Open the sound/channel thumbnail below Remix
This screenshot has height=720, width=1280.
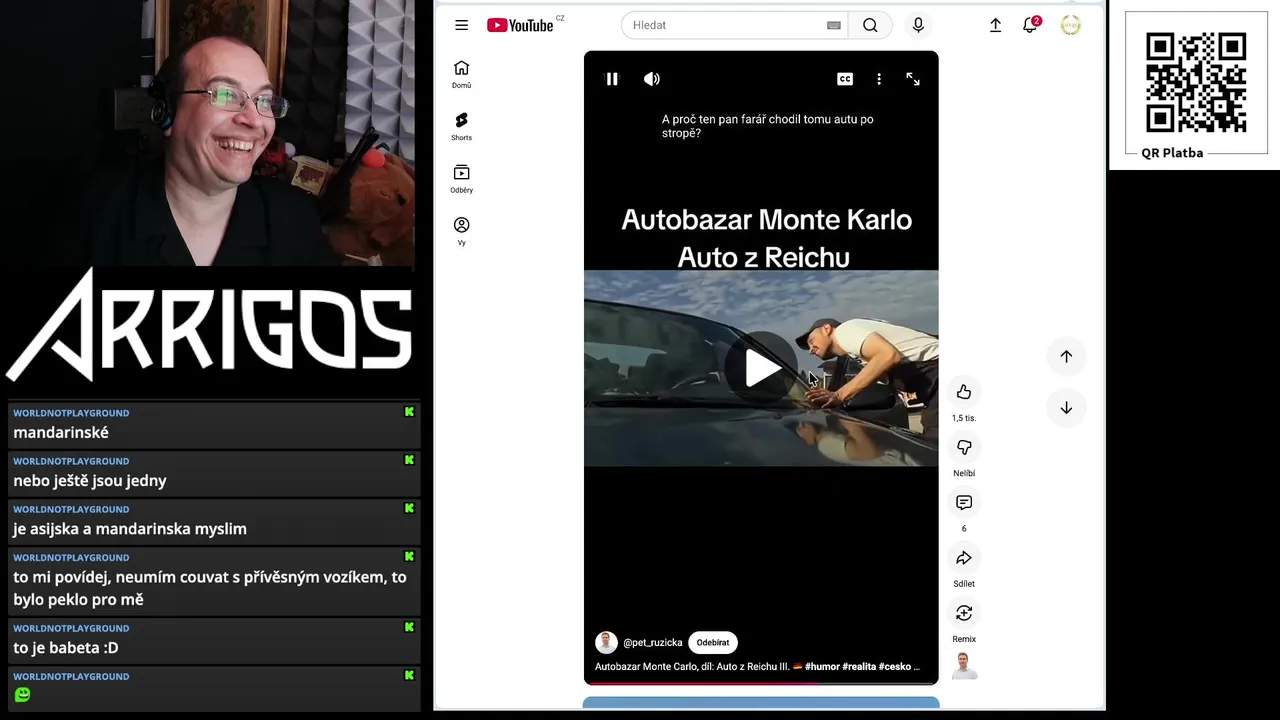(964, 666)
